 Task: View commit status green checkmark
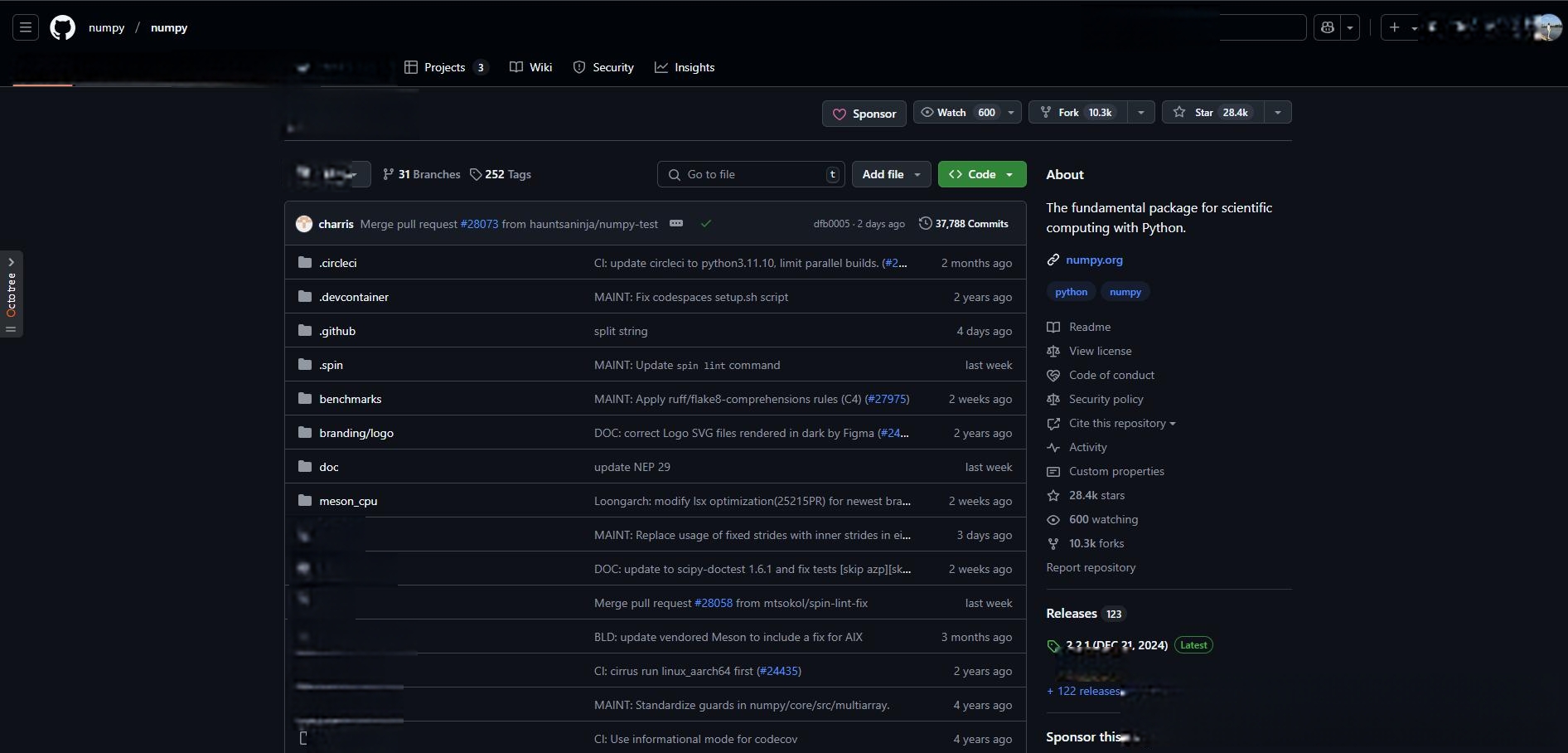[706, 224]
